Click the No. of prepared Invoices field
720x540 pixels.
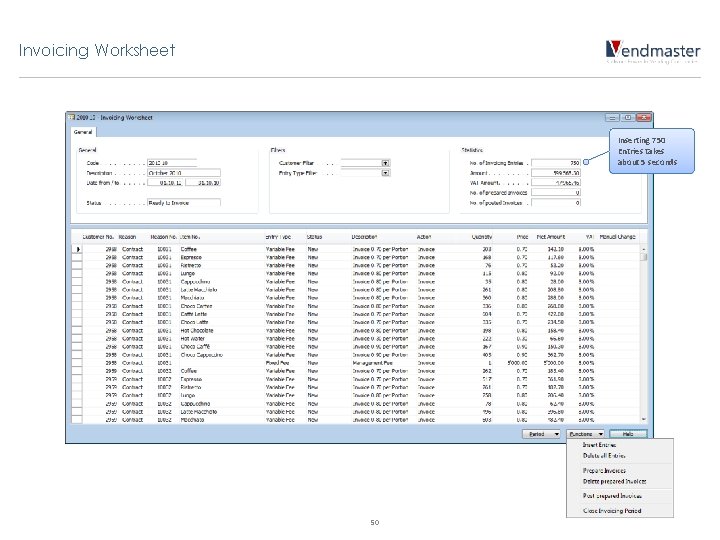pyautogui.click(x=556, y=193)
